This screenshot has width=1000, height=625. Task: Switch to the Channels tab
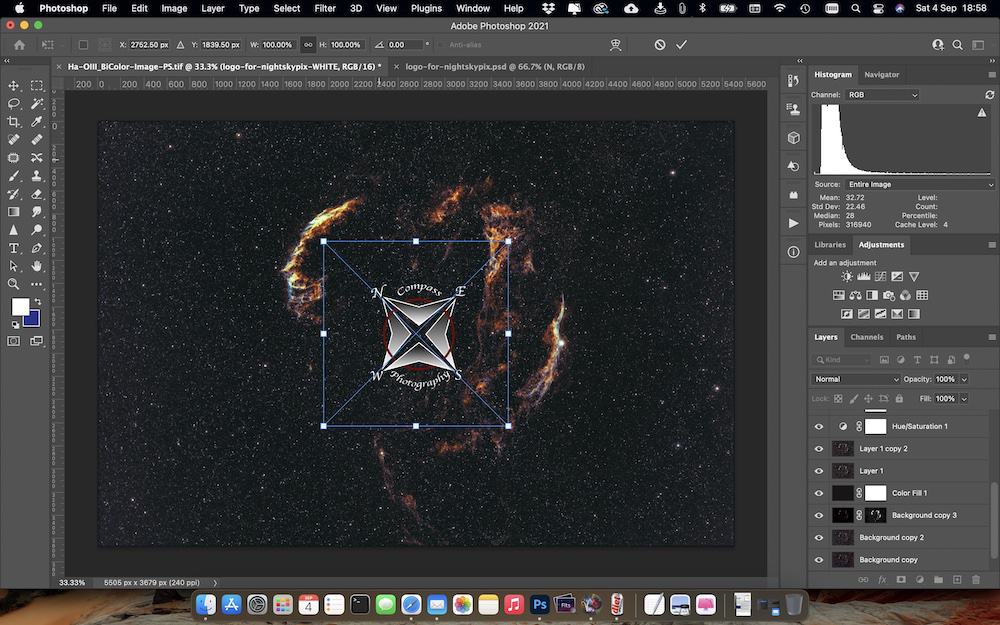coord(867,337)
